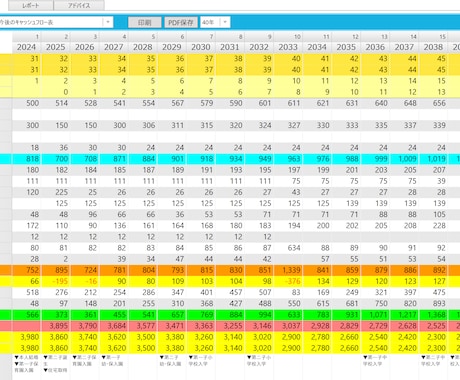The width and height of the screenshot is (460, 380).
Task: Click the negative balance cell -376
Action: pyautogui.click(x=288, y=281)
